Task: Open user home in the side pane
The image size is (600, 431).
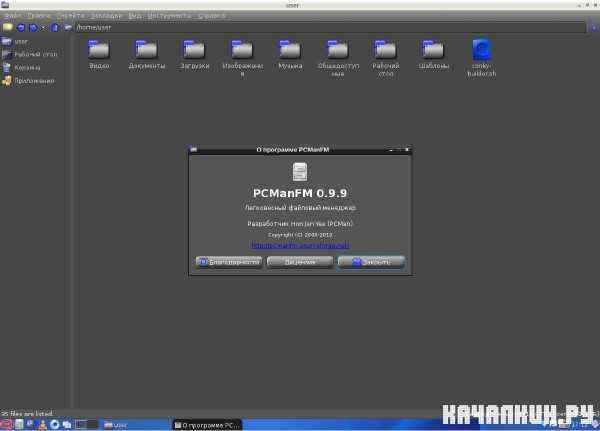Action: (15, 41)
